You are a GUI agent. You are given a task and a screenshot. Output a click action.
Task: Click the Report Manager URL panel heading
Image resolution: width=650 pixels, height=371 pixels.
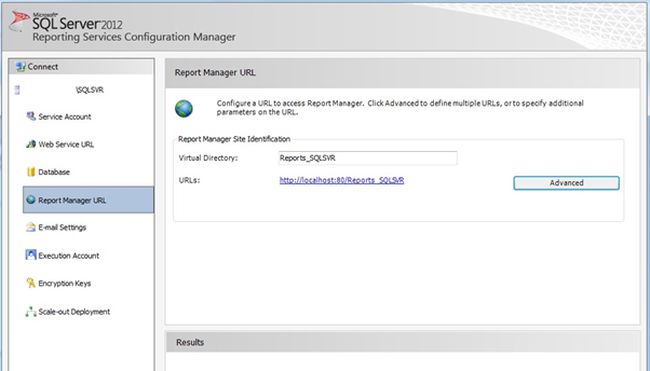tap(215, 73)
